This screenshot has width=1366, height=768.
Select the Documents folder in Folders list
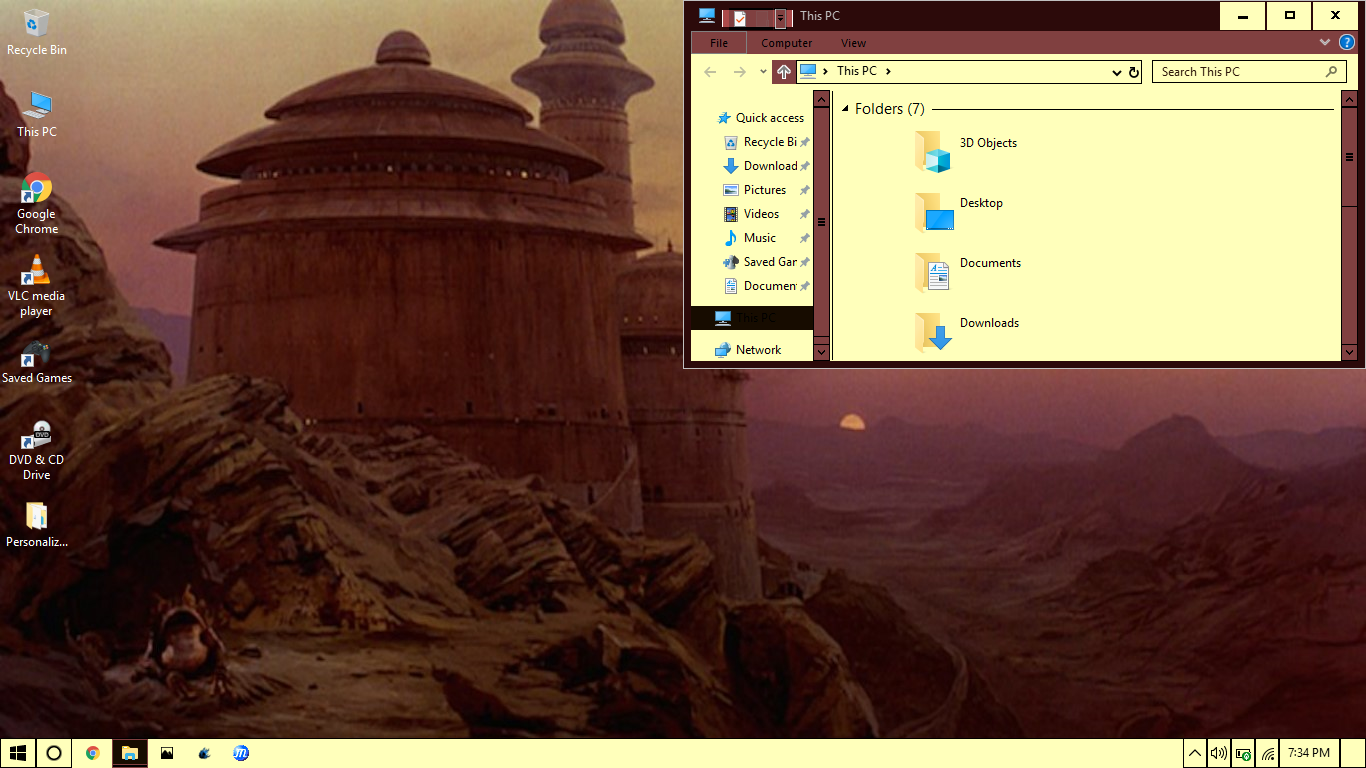tap(968, 271)
